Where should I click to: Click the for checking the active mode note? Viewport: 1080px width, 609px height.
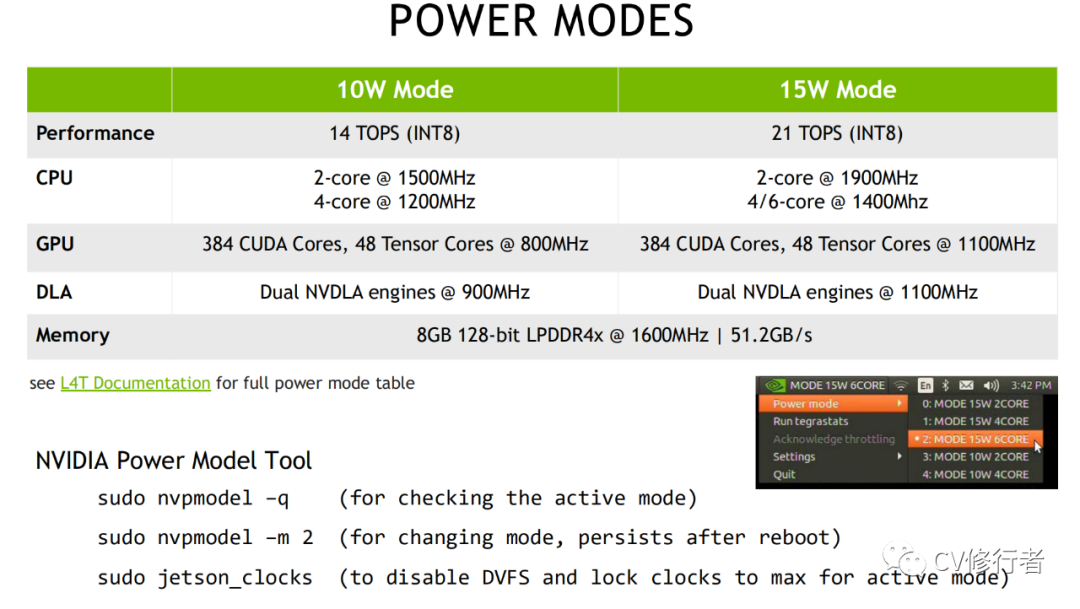(518, 498)
